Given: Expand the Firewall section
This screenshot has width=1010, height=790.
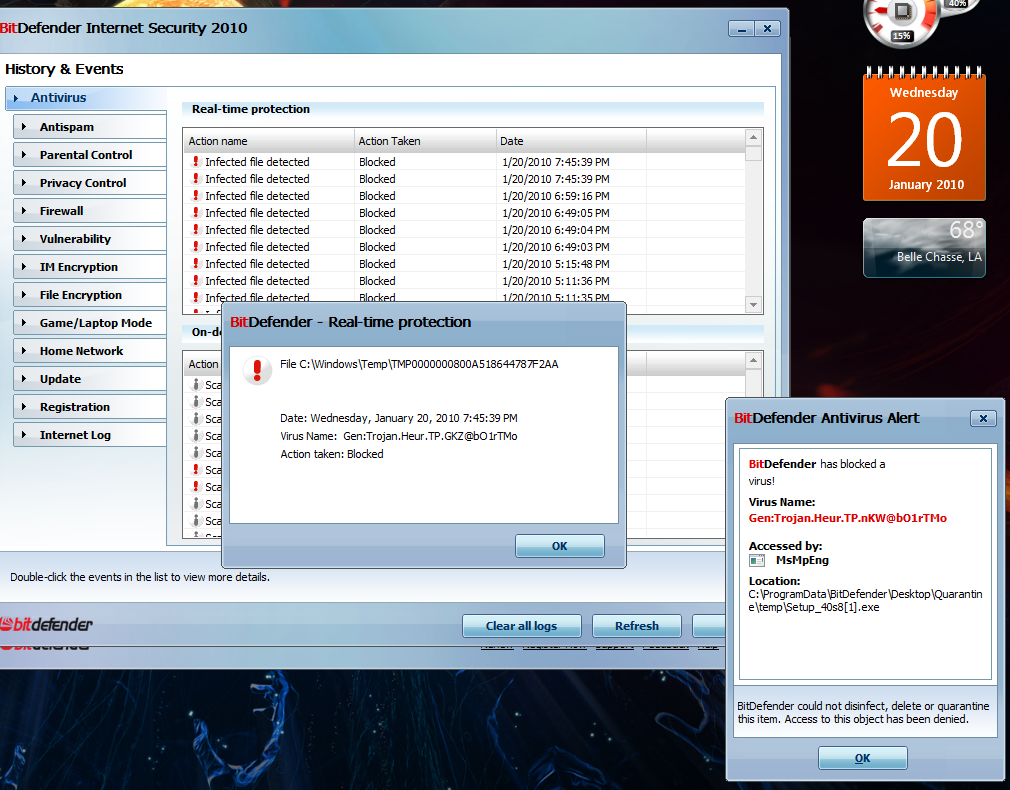Looking at the screenshot, I should coord(90,211).
